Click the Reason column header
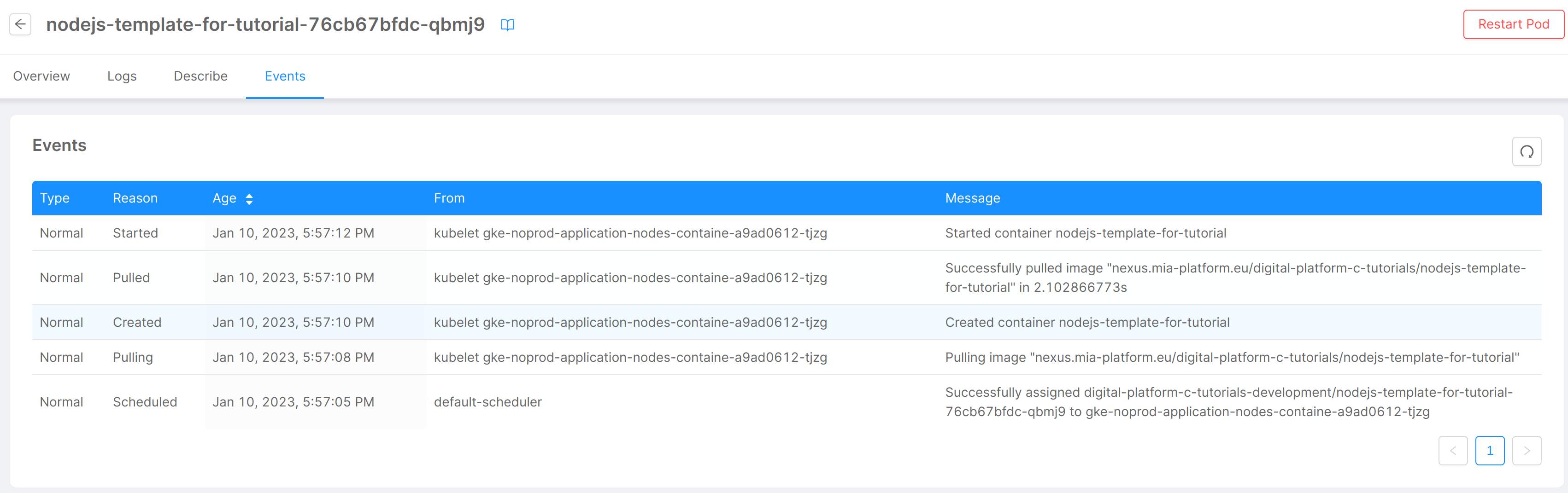 (135, 198)
